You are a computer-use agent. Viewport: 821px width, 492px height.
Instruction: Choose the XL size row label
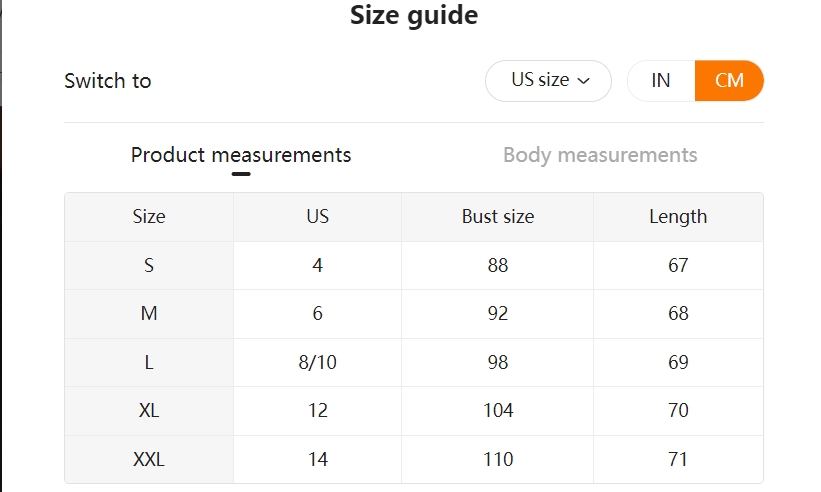coord(149,411)
